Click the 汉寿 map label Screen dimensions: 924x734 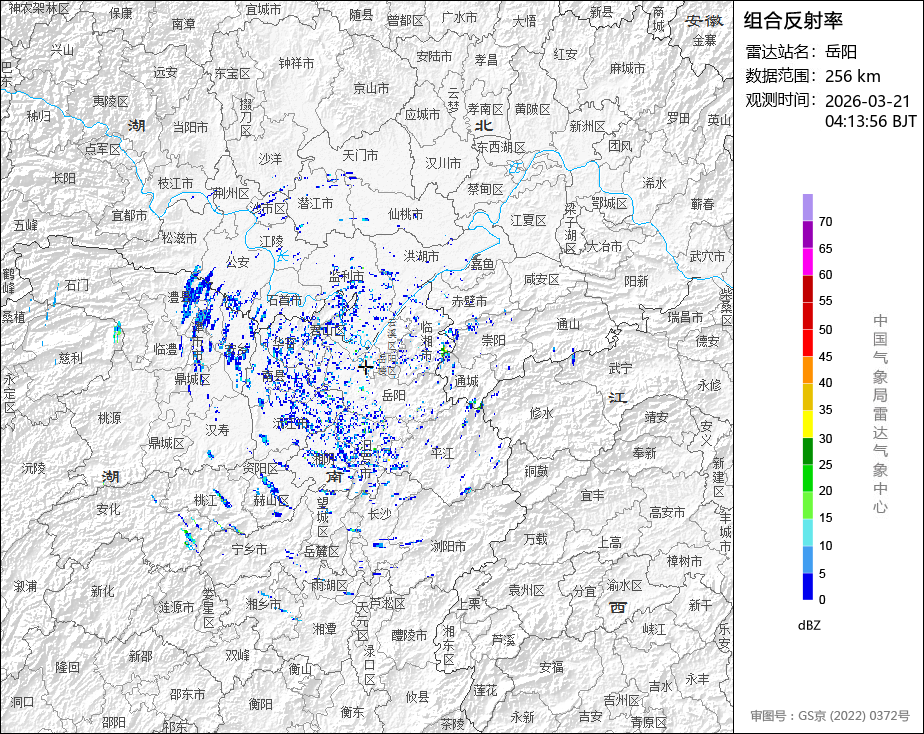[217, 430]
